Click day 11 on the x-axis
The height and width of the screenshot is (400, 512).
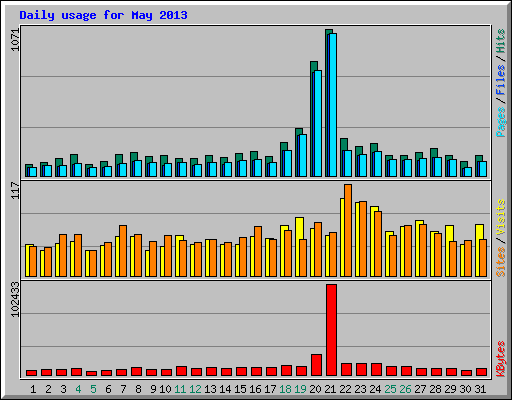(180, 389)
